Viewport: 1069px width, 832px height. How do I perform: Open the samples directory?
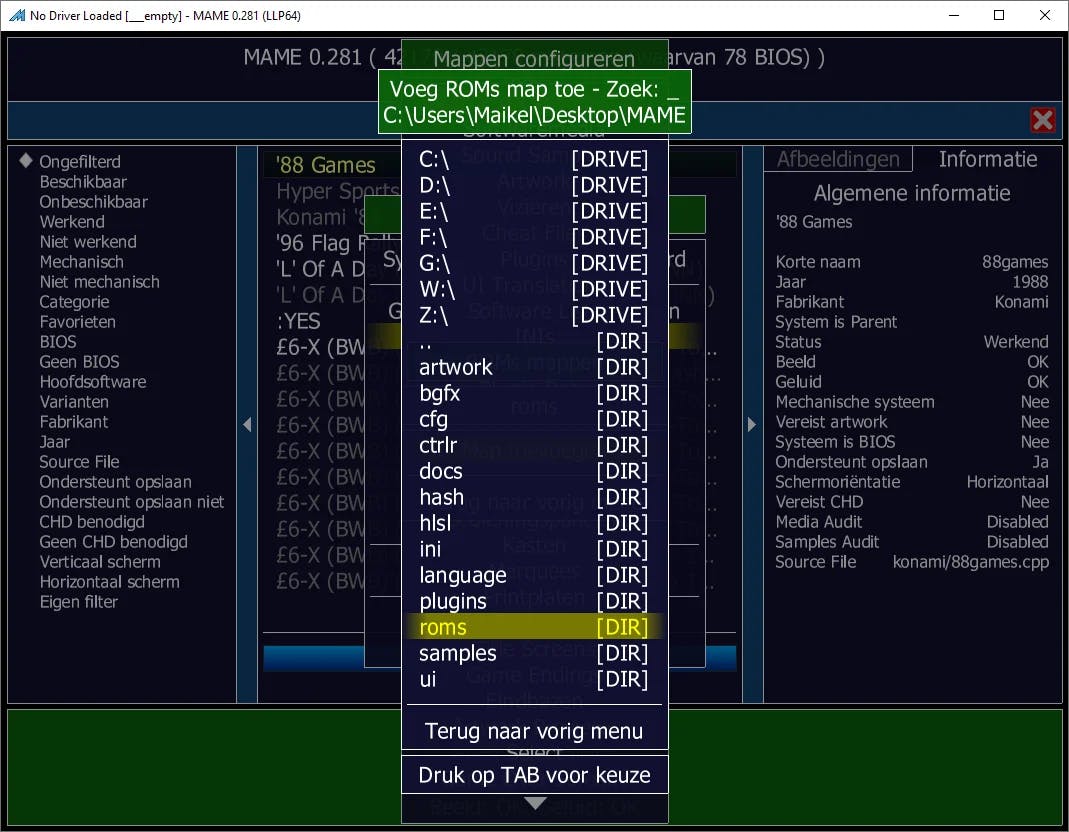click(x=534, y=653)
